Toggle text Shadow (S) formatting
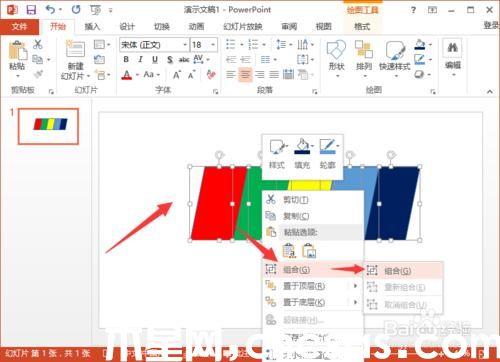The image size is (500, 362). (x=170, y=60)
